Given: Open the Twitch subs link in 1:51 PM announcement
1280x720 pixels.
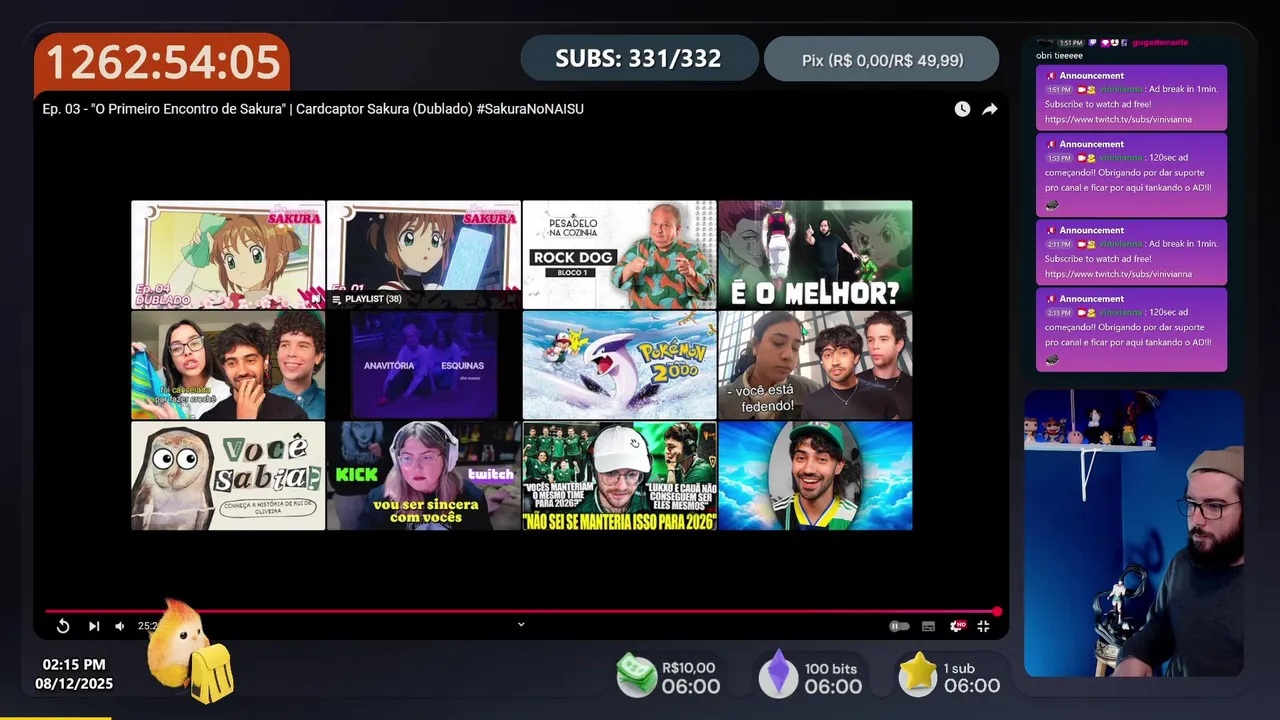Looking at the screenshot, I should pos(1118,120).
